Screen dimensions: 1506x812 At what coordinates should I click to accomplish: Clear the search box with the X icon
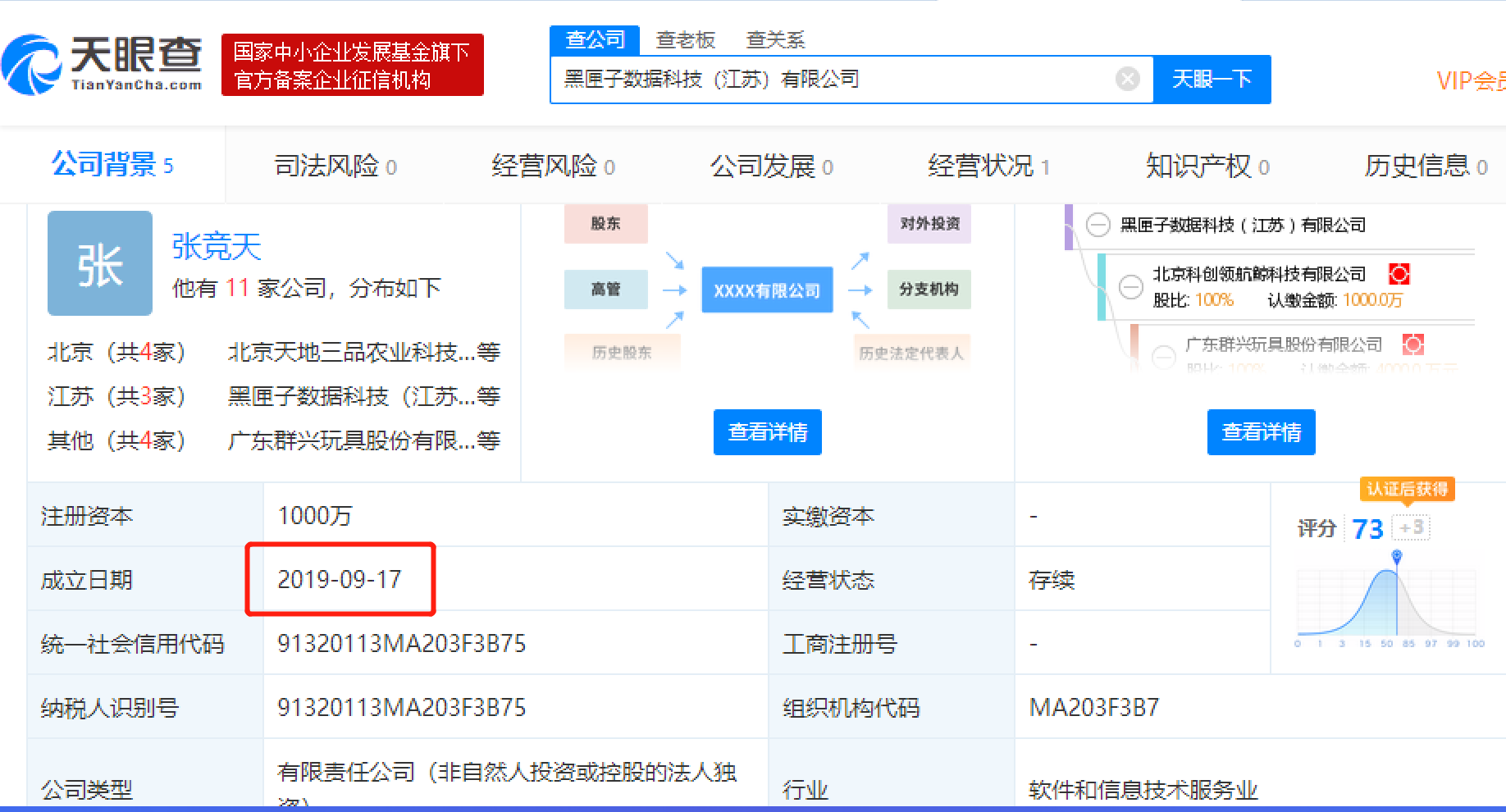1128,79
